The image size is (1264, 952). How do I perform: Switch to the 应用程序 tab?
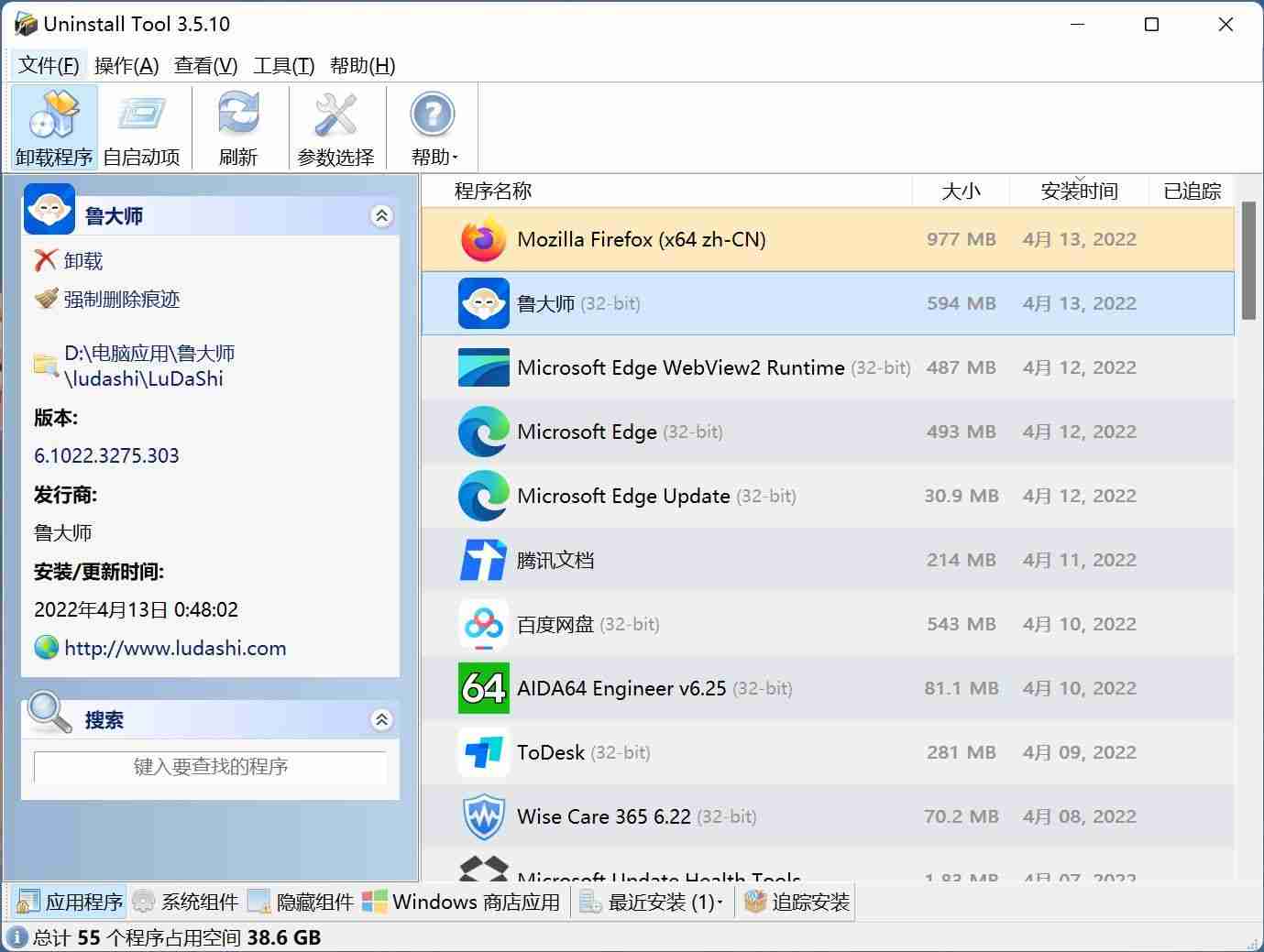coord(70,902)
